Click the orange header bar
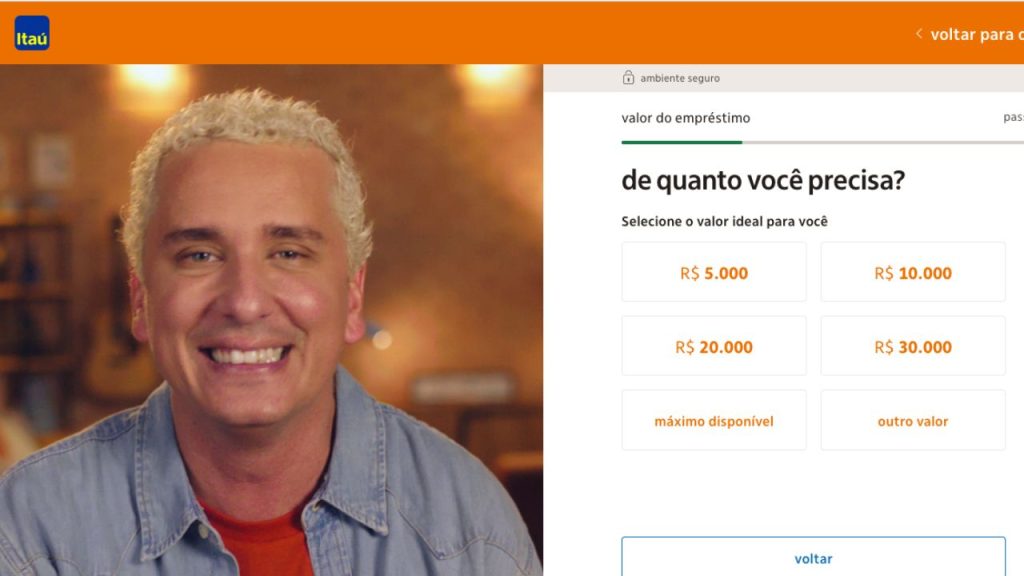Image resolution: width=1024 pixels, height=576 pixels. [x=512, y=33]
